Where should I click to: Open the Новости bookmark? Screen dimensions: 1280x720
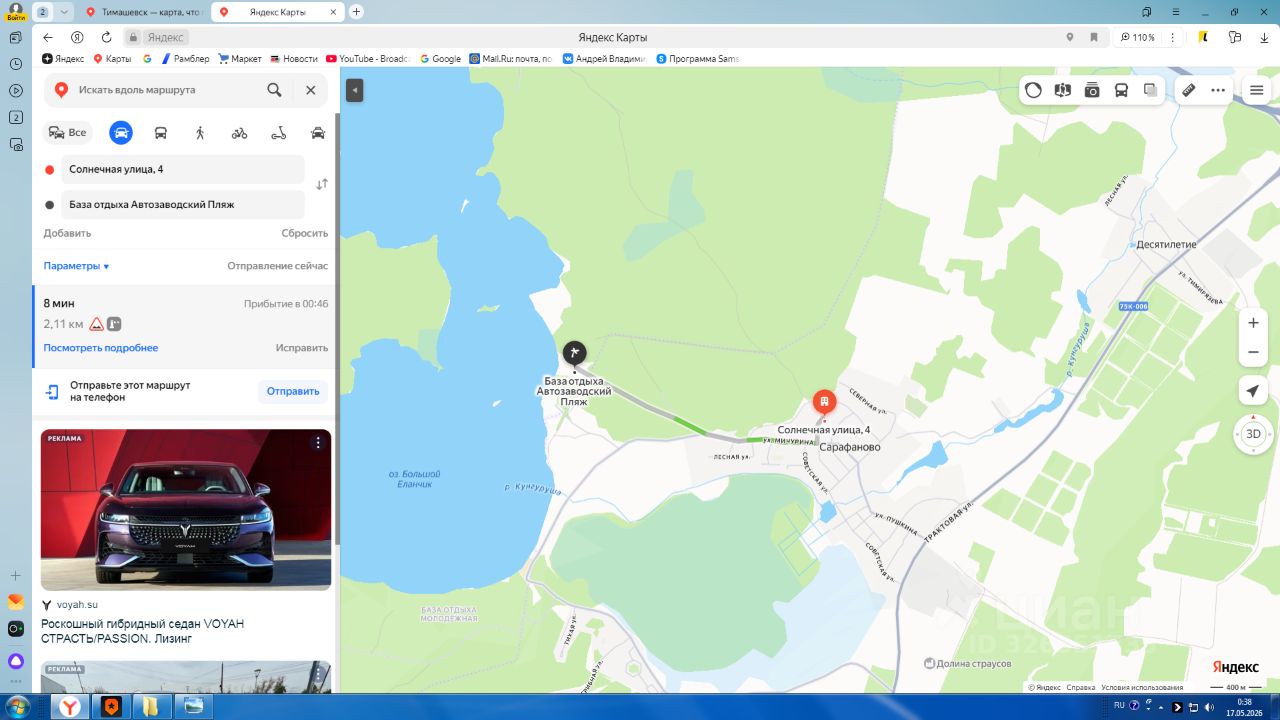click(294, 59)
